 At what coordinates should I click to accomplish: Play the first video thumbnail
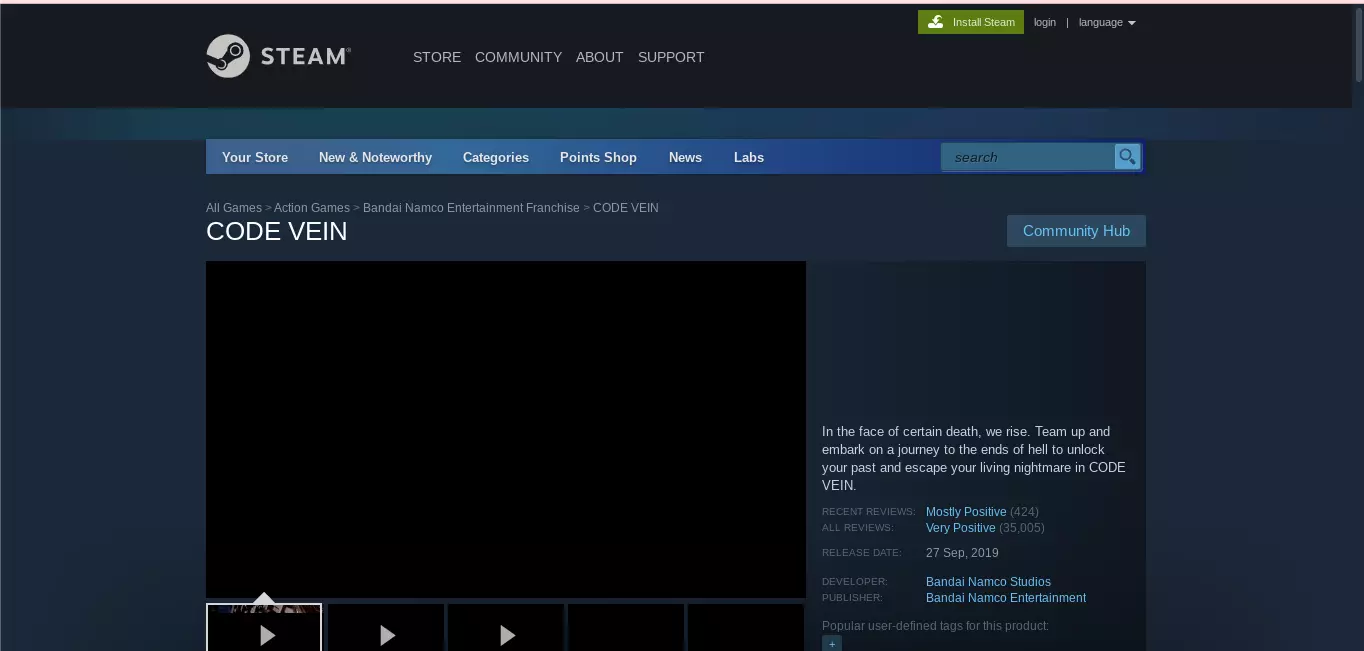tap(264, 627)
